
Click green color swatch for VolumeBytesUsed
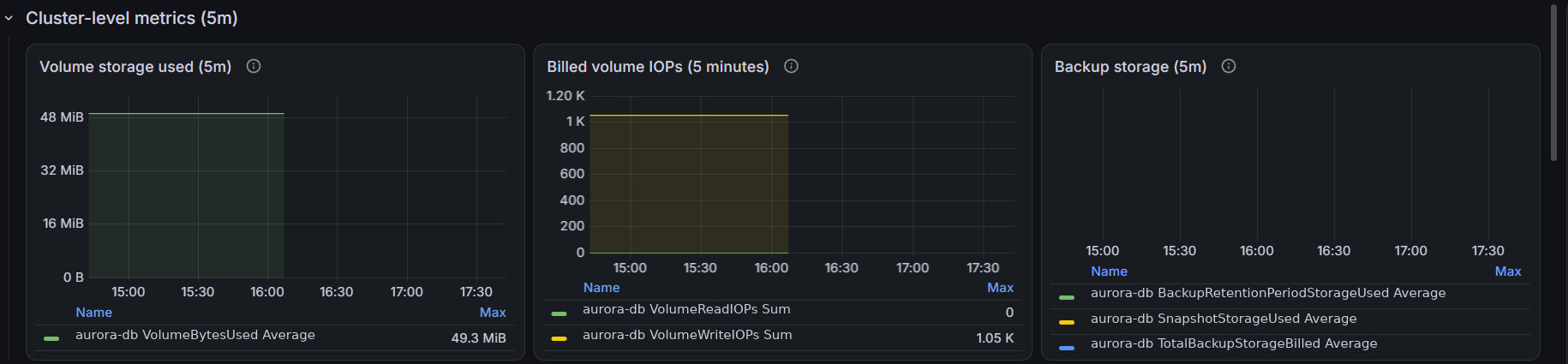click(x=51, y=338)
